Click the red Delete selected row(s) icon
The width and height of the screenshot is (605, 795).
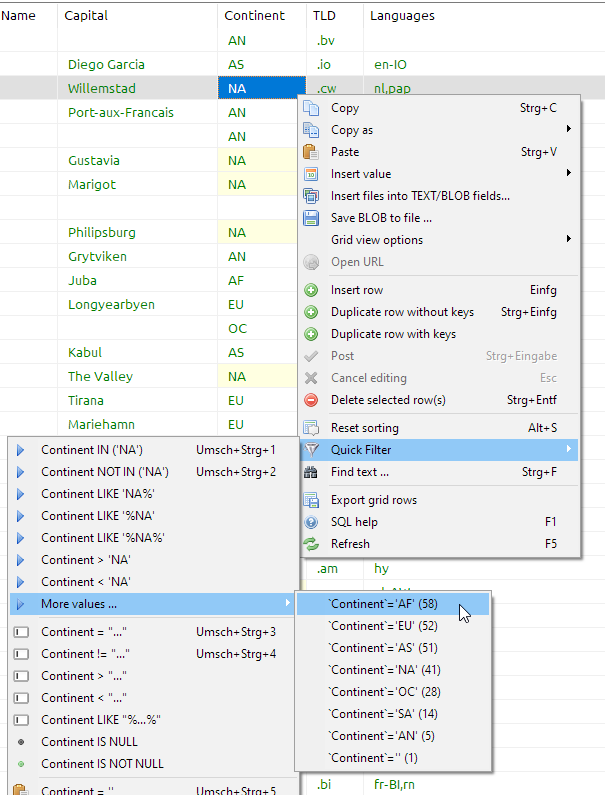tap(311, 400)
